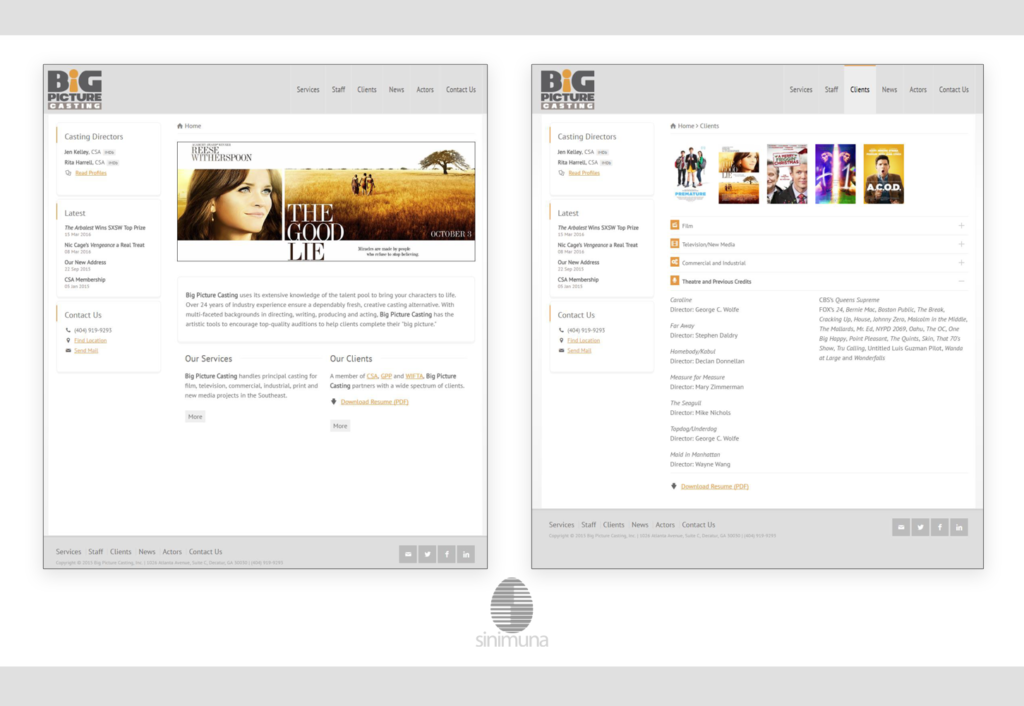Click Home breadcrumb on Clients page
The height and width of the screenshot is (706, 1024).
click(x=686, y=126)
